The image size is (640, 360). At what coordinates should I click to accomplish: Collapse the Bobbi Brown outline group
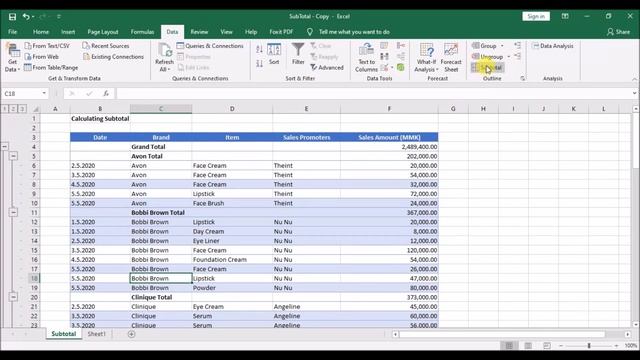(13, 212)
